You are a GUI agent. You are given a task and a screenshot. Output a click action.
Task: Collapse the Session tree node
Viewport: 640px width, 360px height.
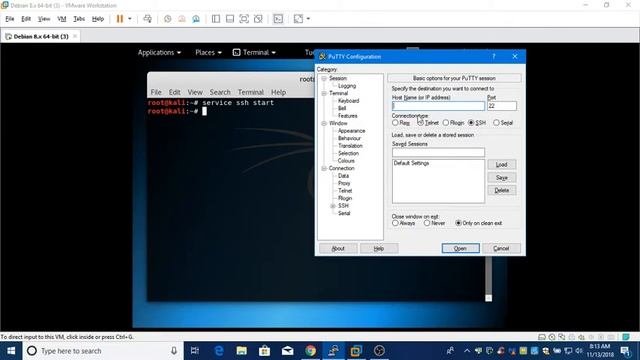pyautogui.click(x=324, y=78)
